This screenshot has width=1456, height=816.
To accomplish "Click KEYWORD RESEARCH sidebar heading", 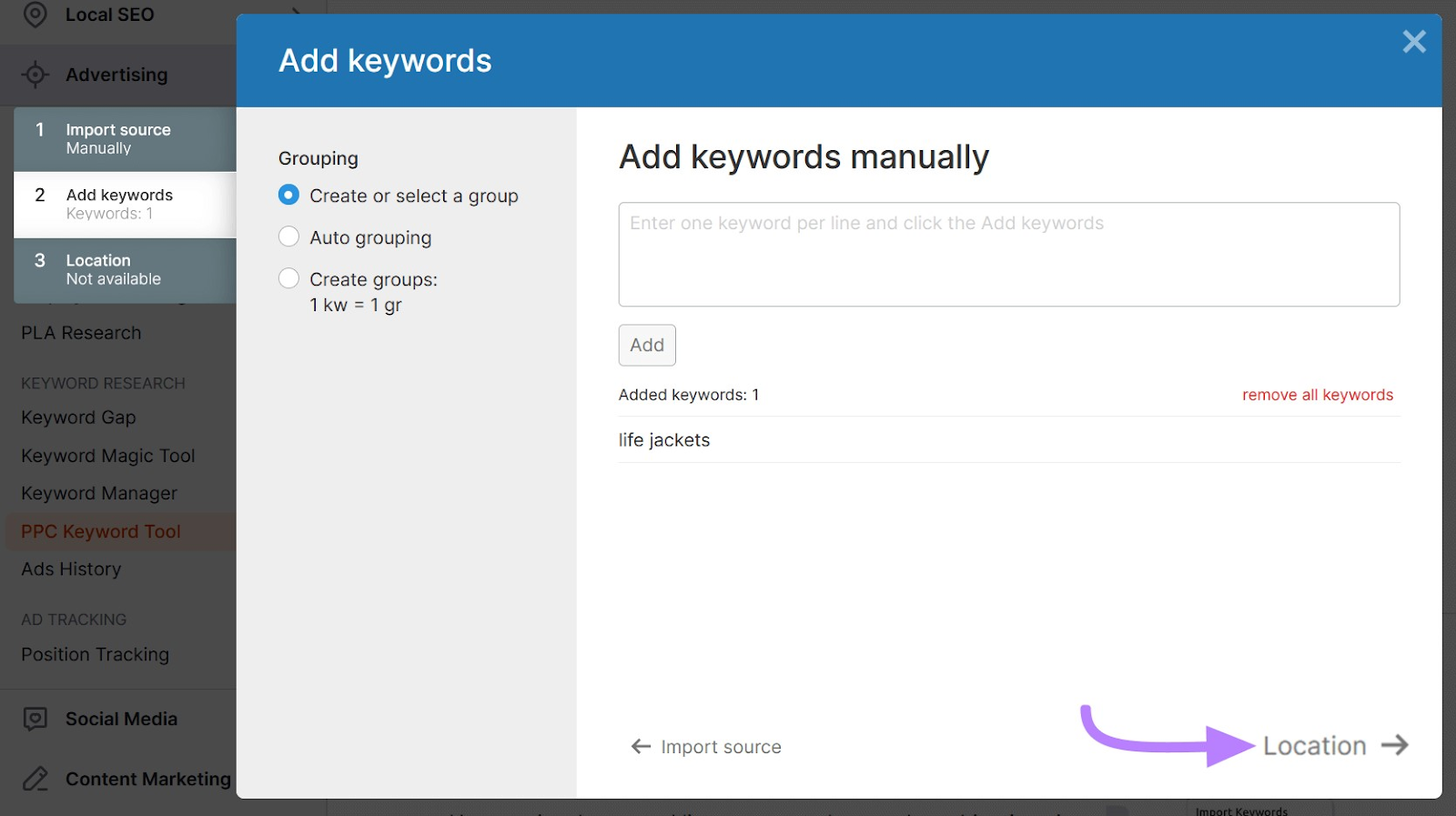I will (103, 384).
